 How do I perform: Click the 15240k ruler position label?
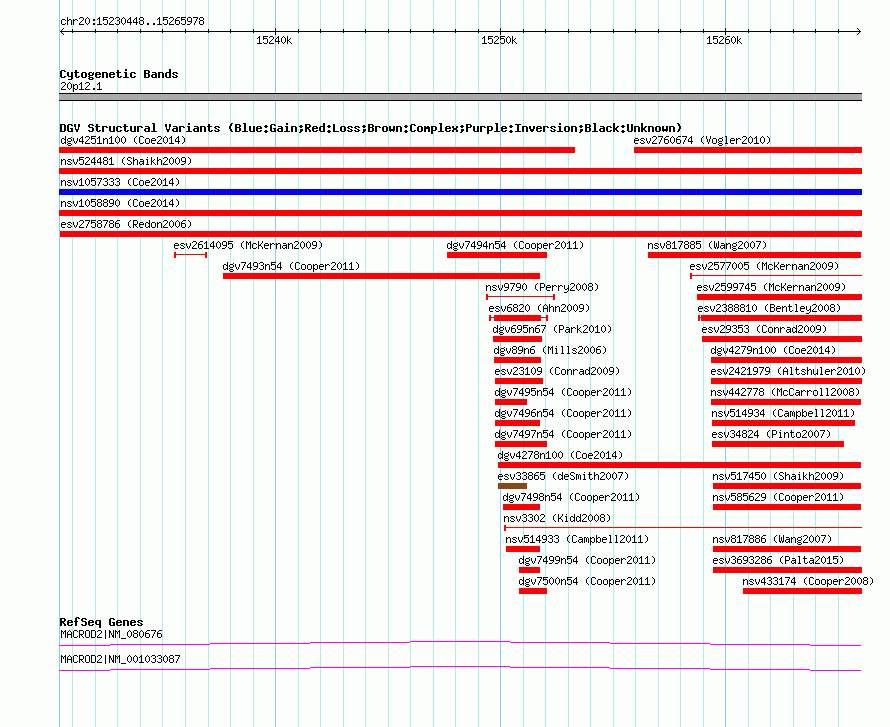pyautogui.click(x=274, y=40)
